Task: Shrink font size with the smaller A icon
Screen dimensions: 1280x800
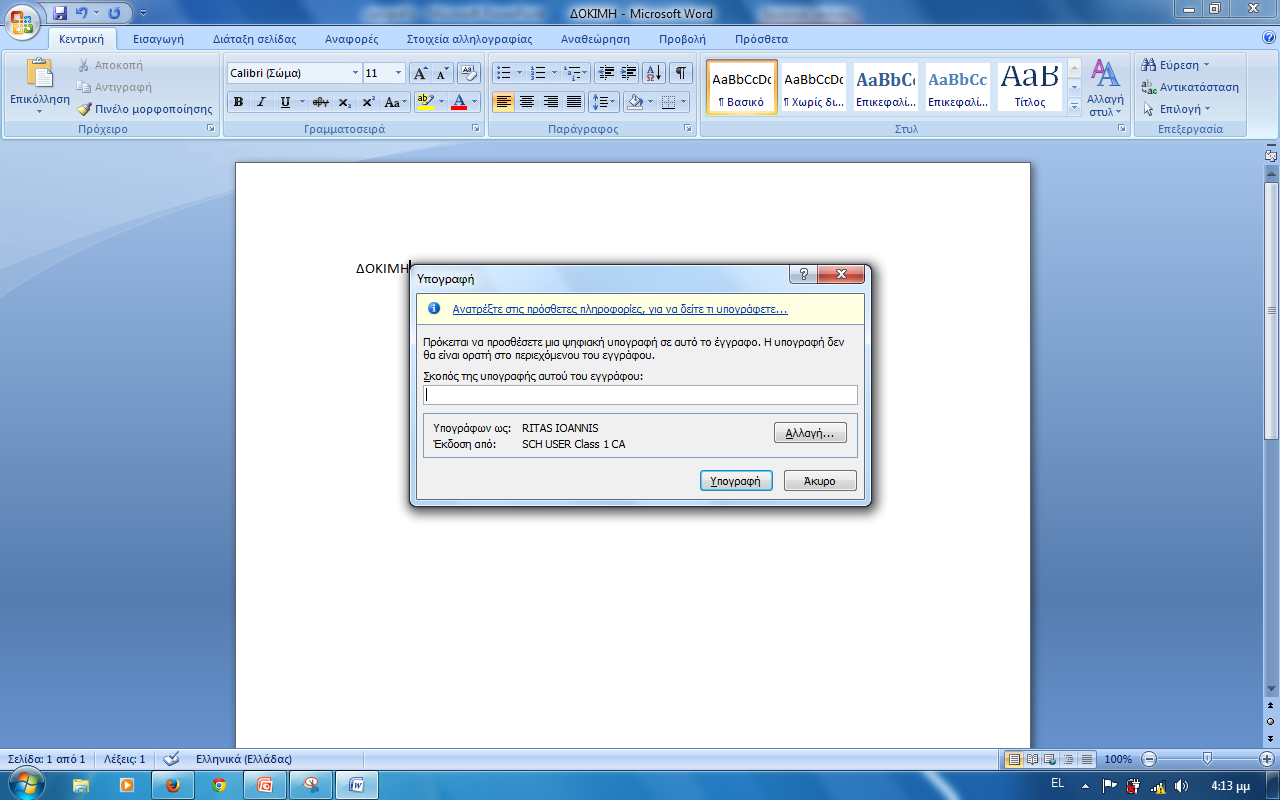Action: tap(443, 73)
